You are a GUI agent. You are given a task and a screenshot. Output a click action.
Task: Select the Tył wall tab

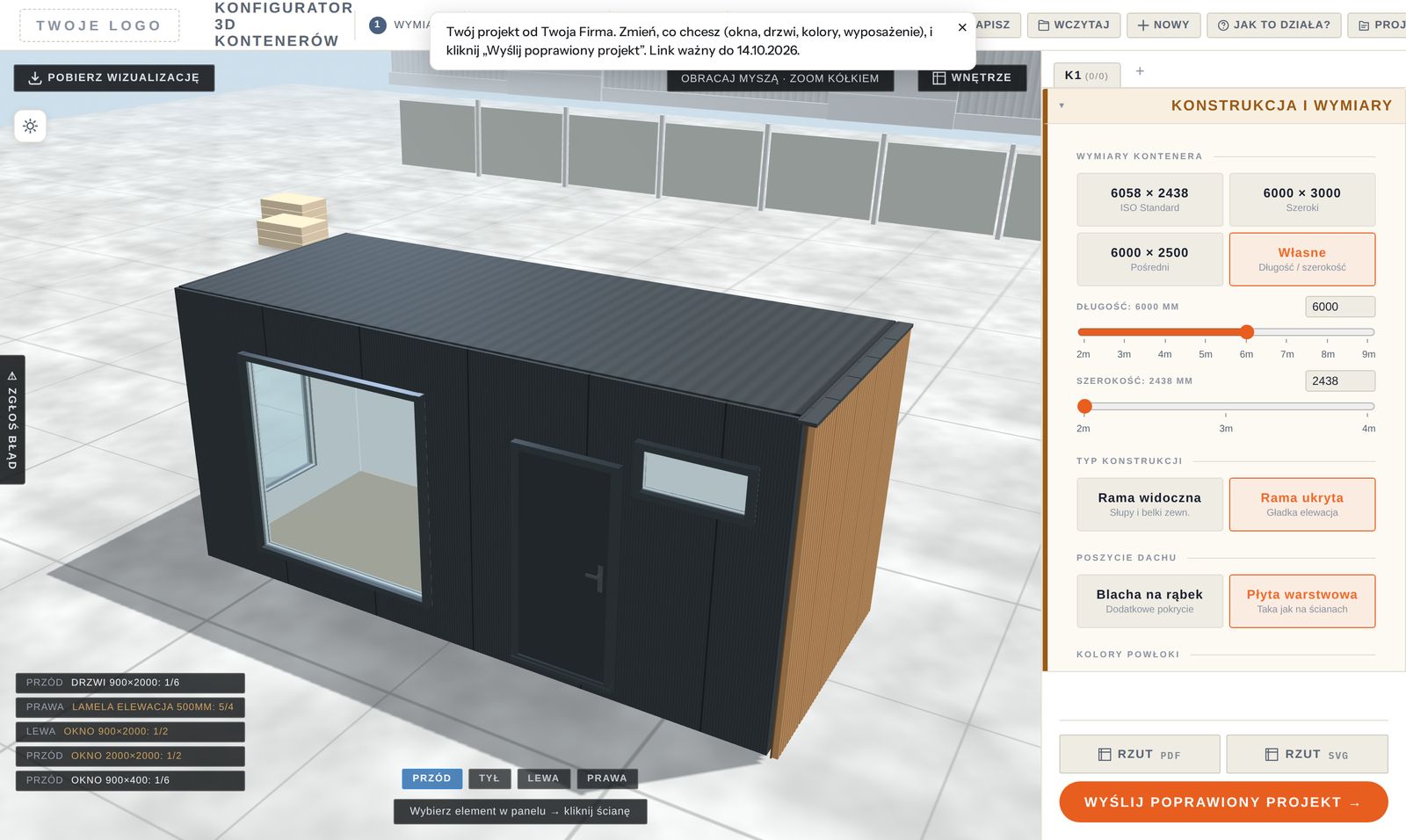click(489, 778)
